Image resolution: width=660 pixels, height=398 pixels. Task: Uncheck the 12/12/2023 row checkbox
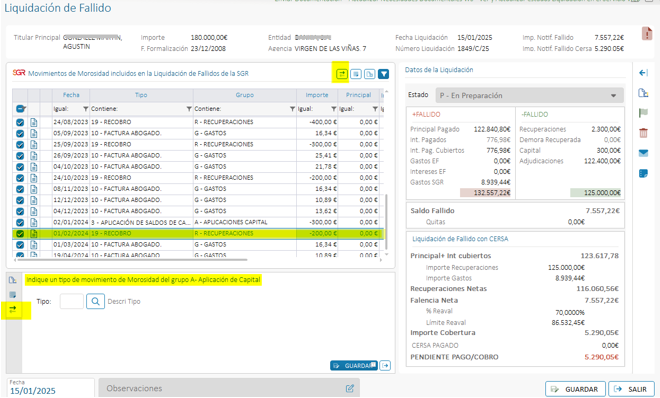(20, 200)
